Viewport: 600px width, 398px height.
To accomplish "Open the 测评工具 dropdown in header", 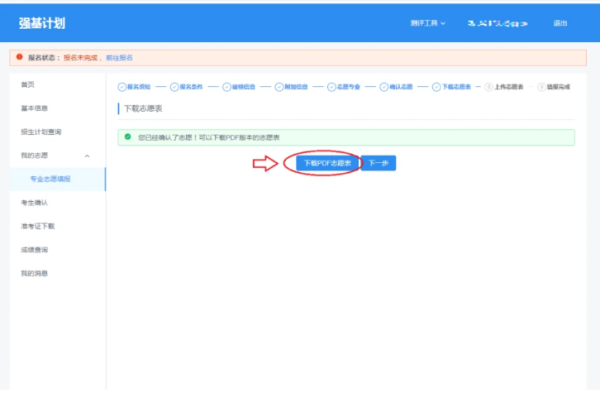I will pos(428,23).
